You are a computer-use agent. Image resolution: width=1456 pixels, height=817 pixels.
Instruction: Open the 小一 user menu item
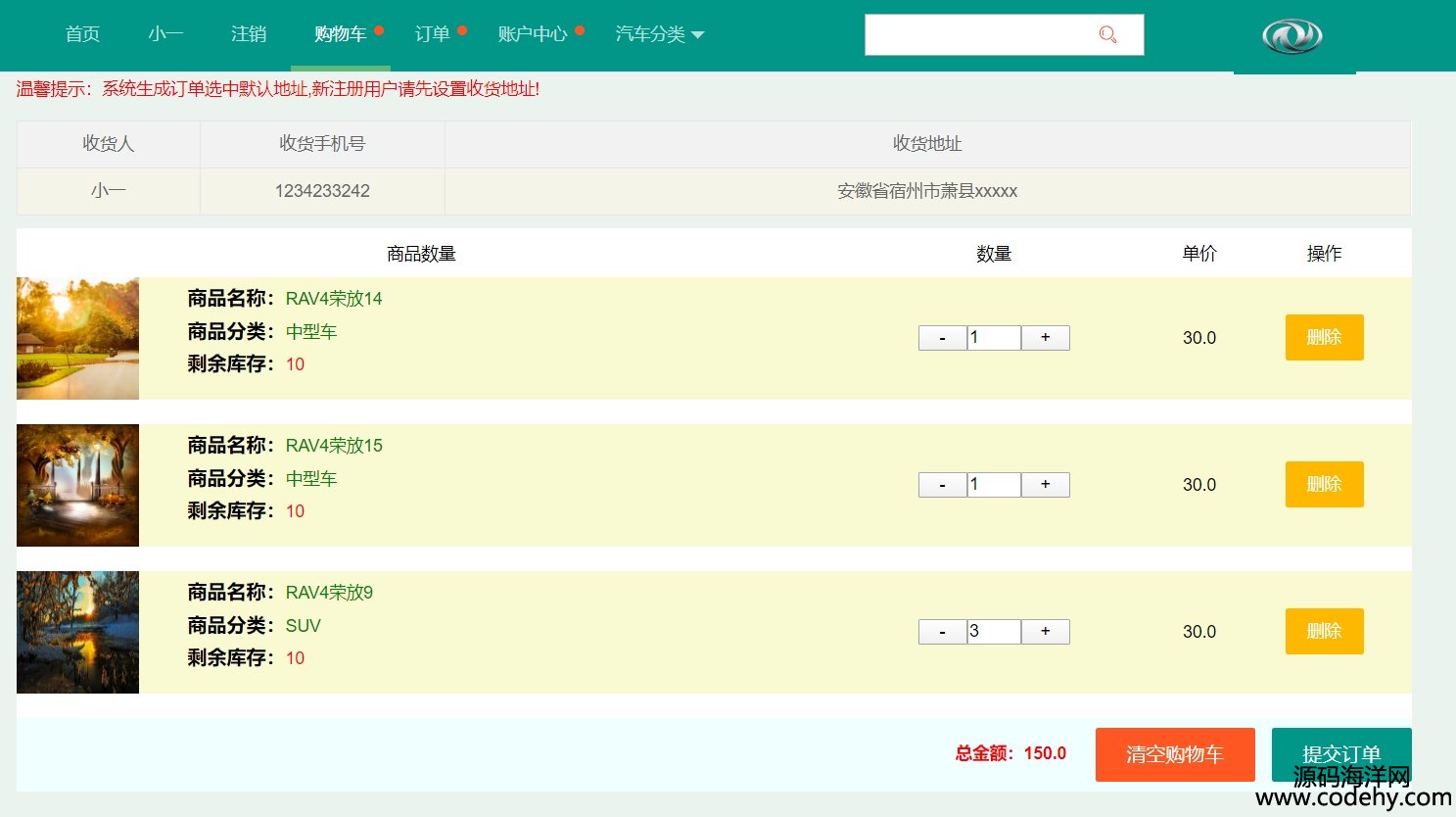165,34
